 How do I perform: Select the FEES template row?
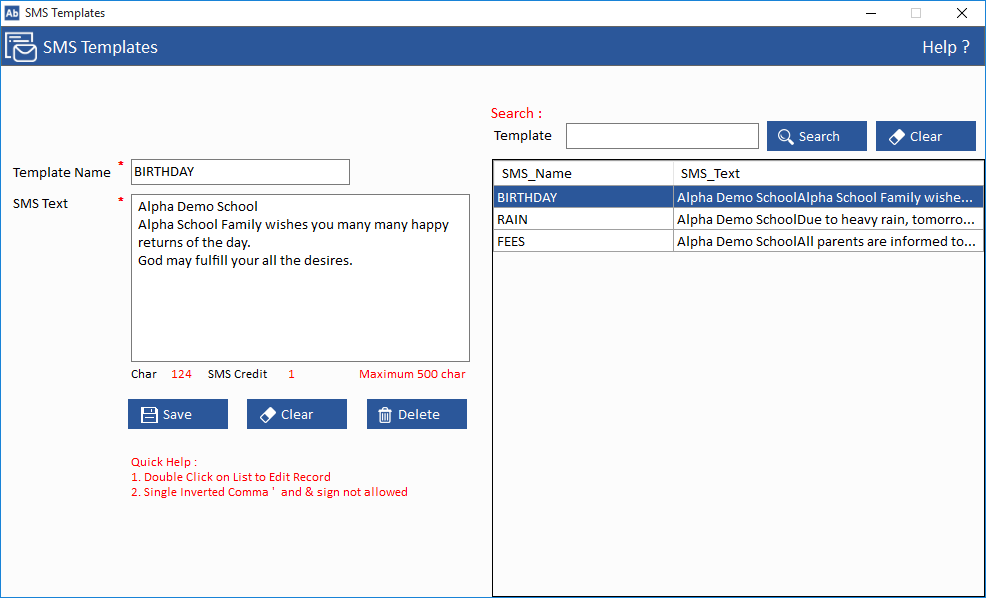[583, 241]
